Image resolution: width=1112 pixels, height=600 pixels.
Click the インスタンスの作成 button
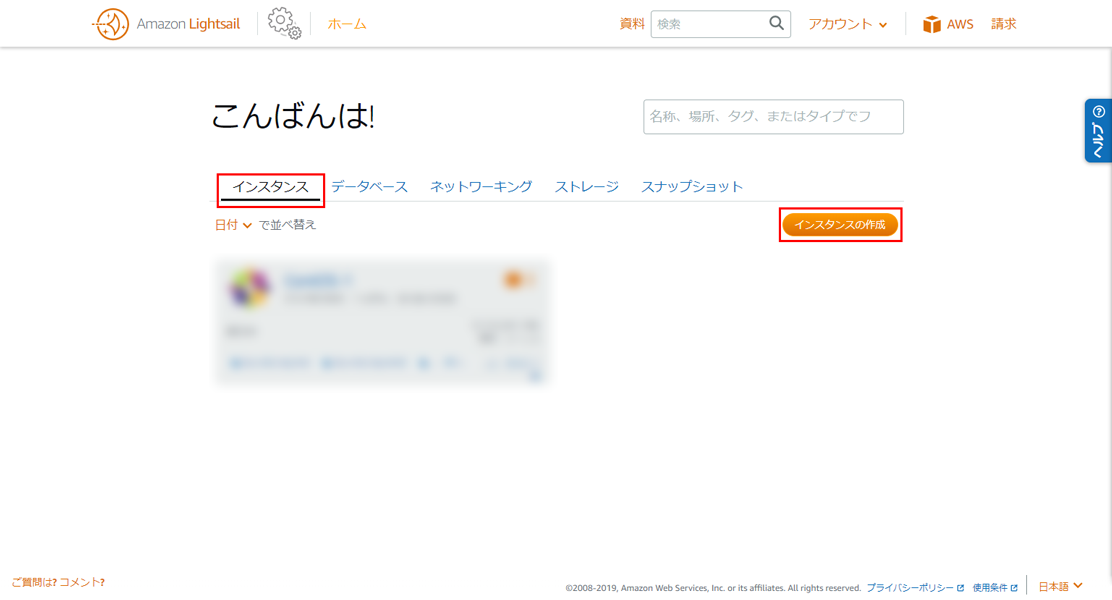[x=840, y=225]
